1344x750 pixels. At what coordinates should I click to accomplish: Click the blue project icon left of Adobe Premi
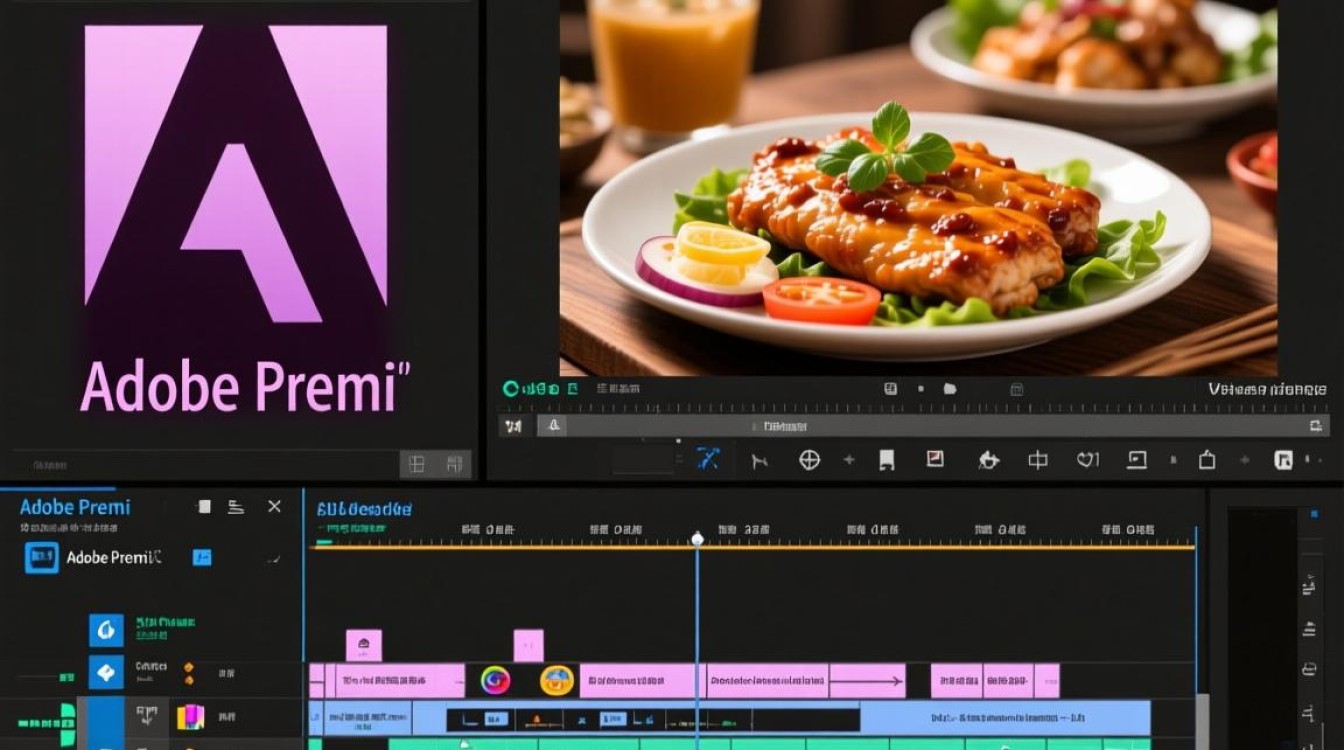click(x=42, y=558)
